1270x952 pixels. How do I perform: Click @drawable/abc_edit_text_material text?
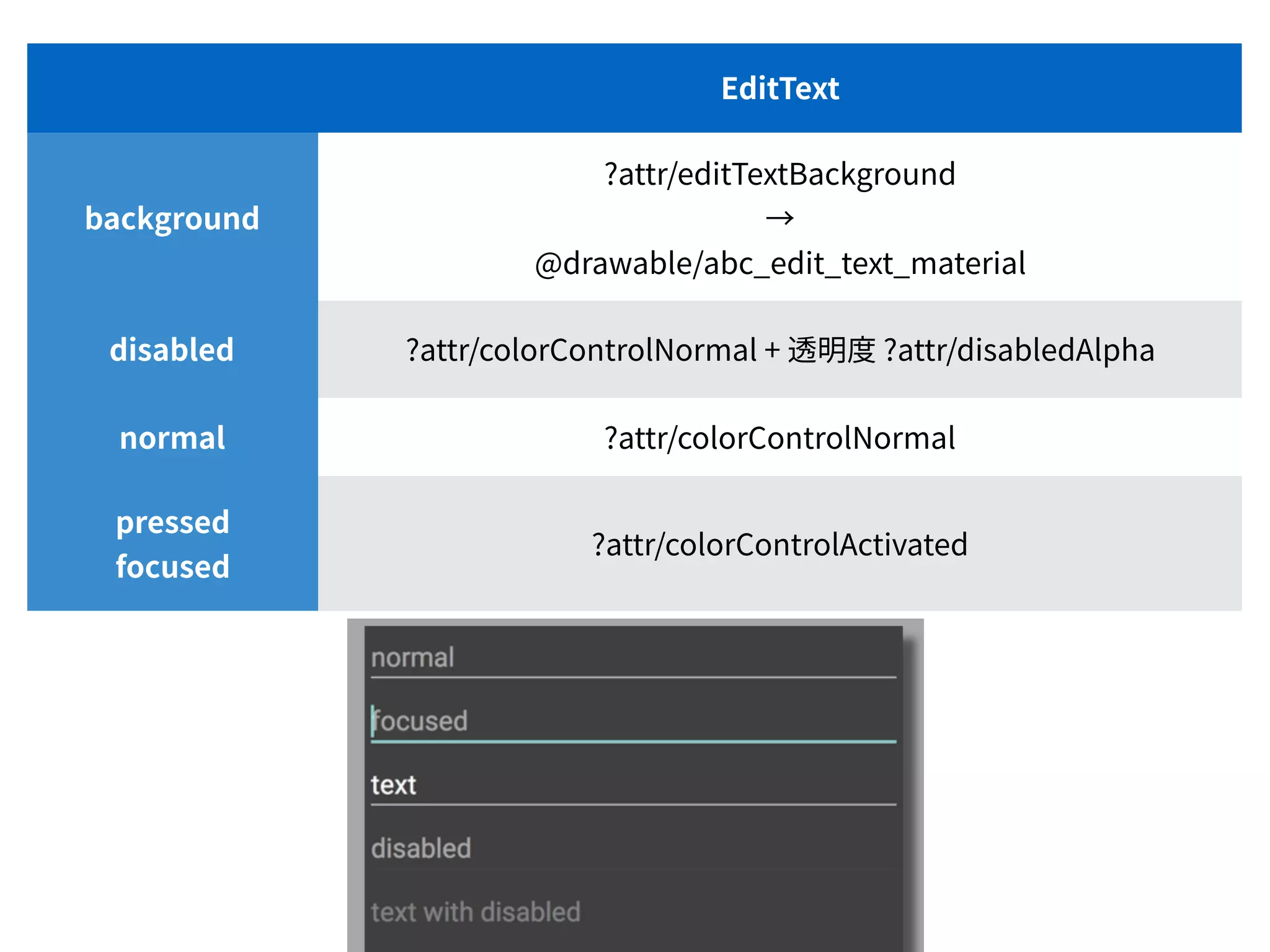coord(779,263)
